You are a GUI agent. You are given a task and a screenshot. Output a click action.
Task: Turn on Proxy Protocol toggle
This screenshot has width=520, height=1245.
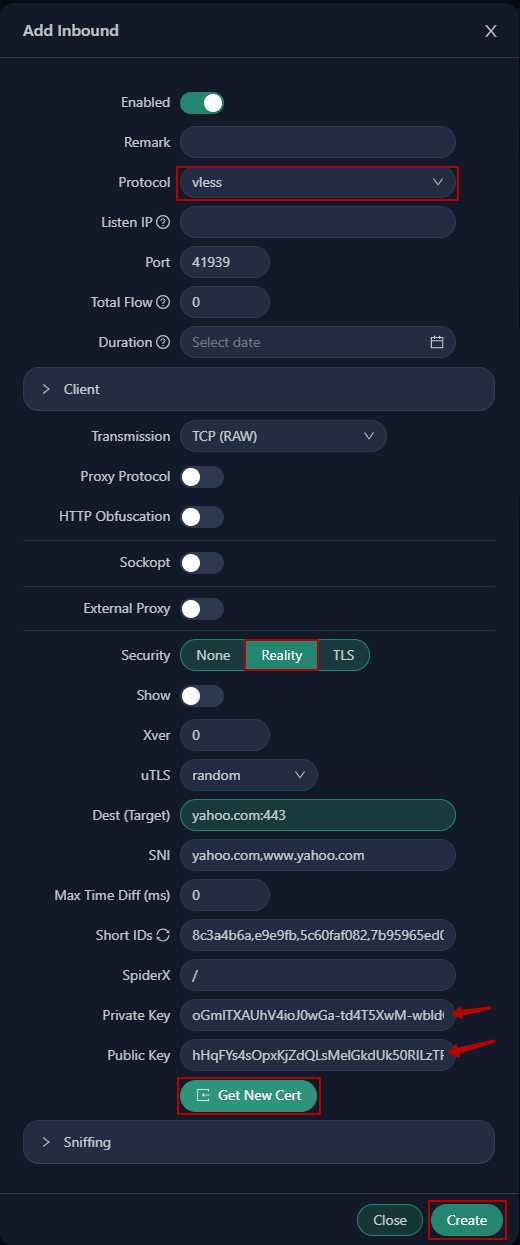tap(202, 477)
